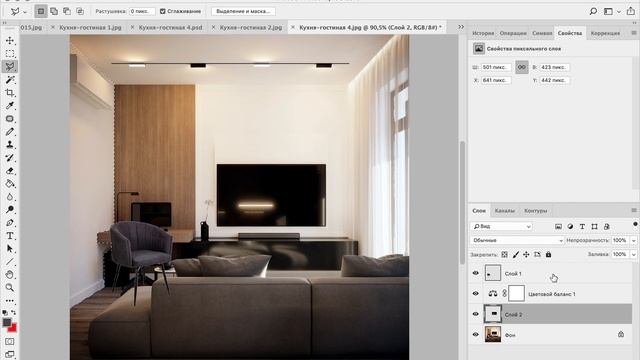Open the Непрозрачность opacity slider arrow
The width and height of the screenshot is (640, 360).
tap(633, 240)
